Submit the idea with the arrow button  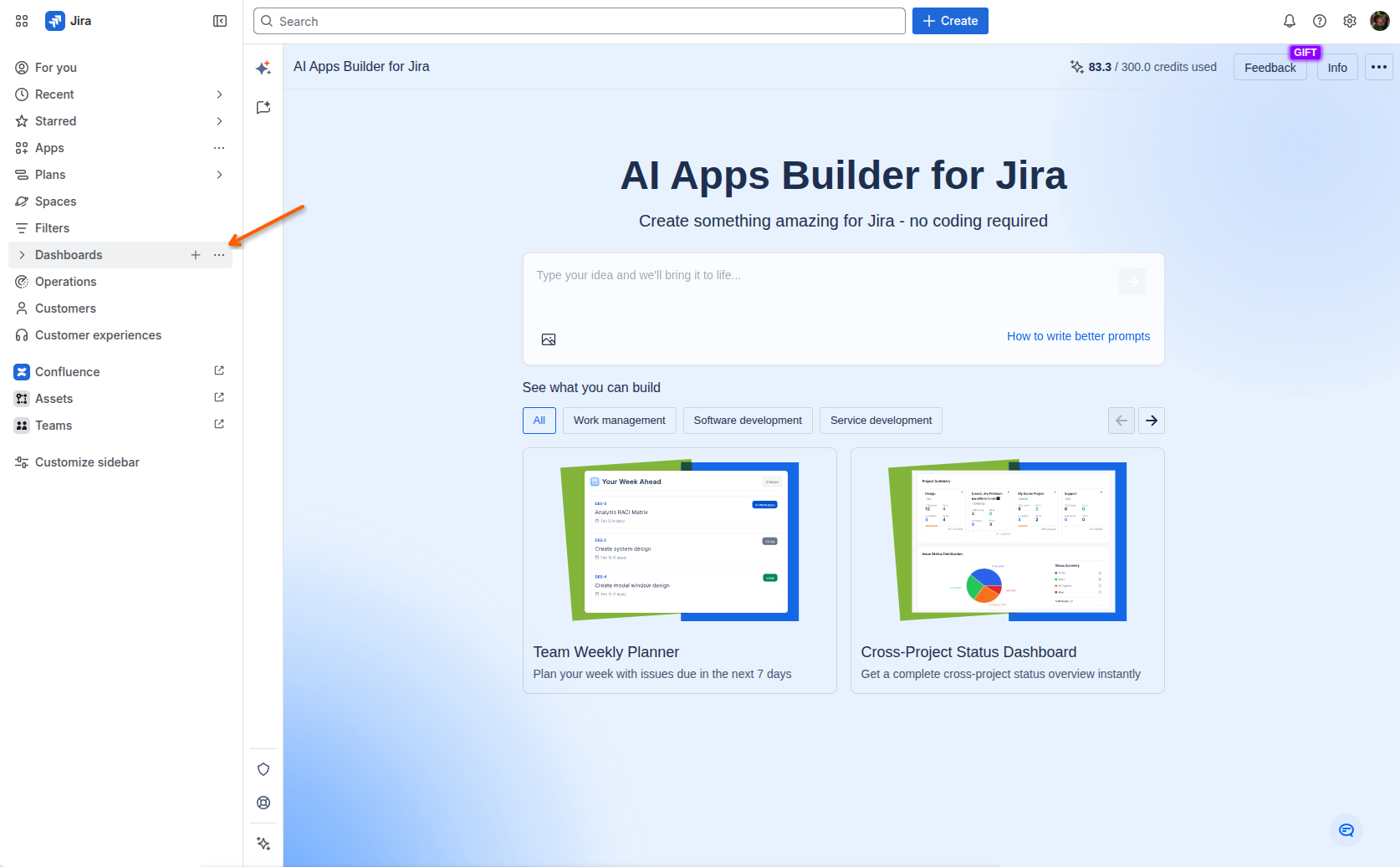click(x=1132, y=282)
